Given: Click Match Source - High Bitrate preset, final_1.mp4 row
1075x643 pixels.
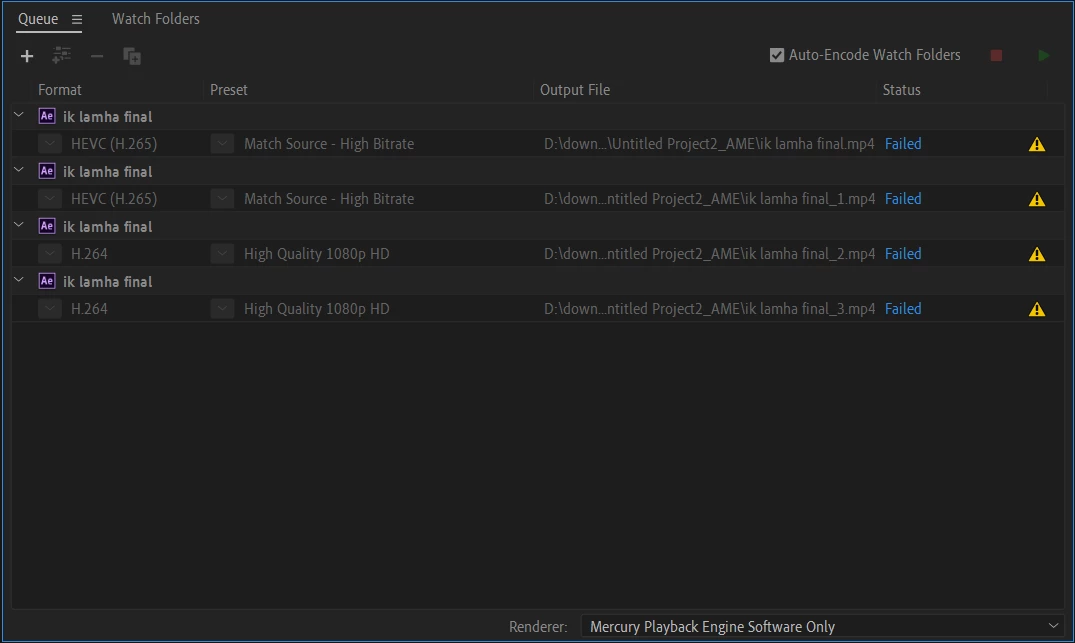Looking at the screenshot, I should pyautogui.click(x=329, y=199).
